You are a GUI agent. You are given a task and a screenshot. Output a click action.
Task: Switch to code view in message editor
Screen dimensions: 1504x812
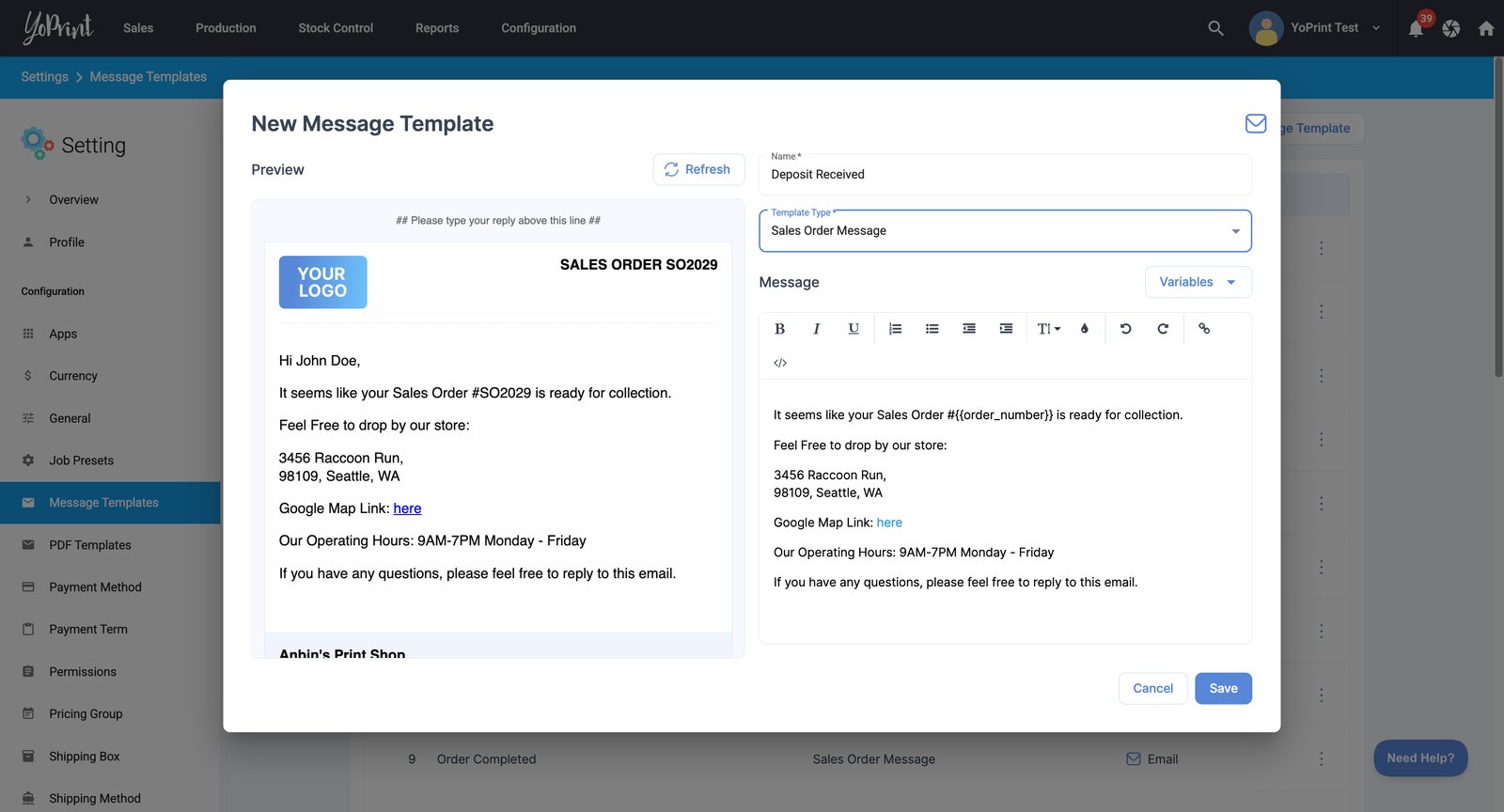(x=780, y=363)
